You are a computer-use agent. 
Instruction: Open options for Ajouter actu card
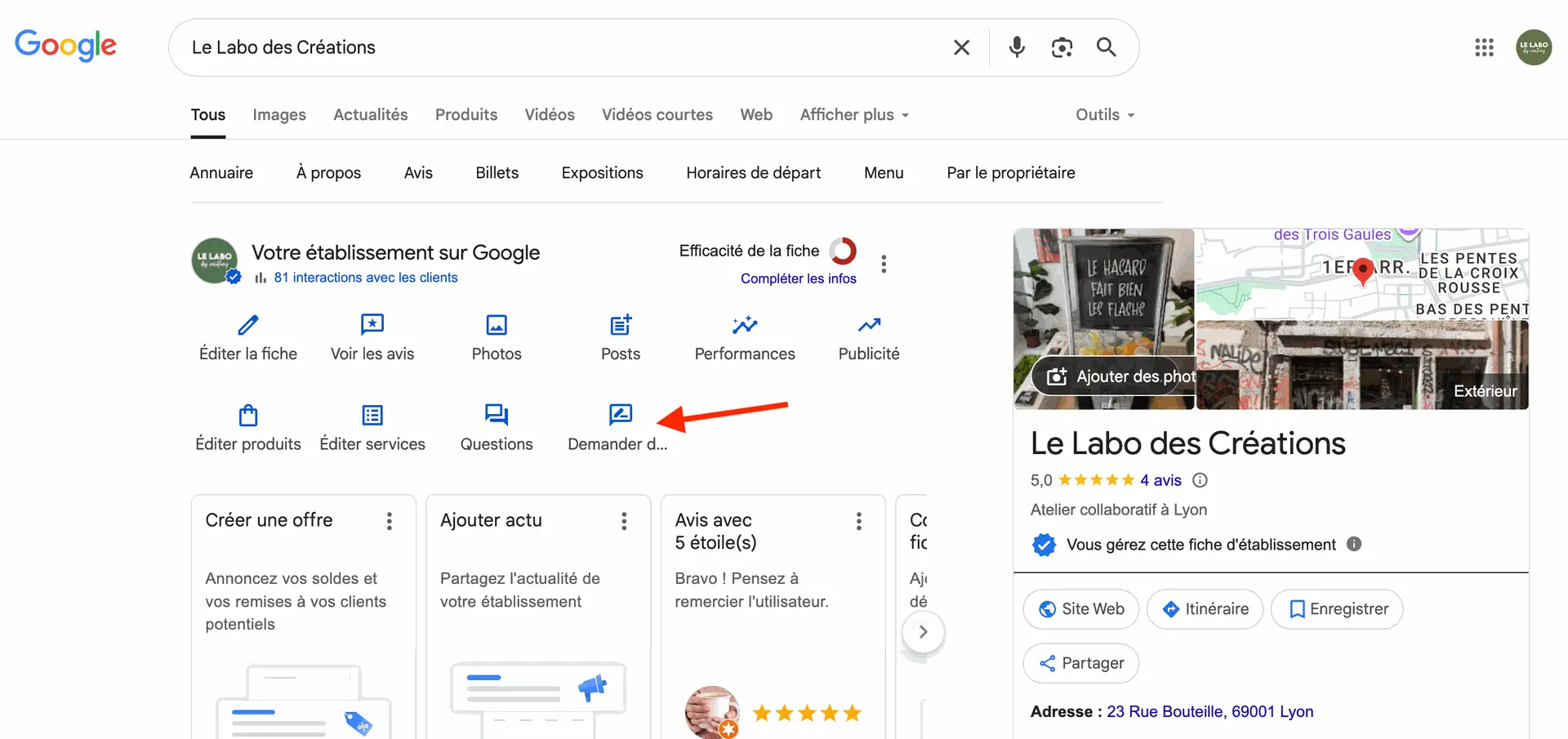click(x=624, y=521)
